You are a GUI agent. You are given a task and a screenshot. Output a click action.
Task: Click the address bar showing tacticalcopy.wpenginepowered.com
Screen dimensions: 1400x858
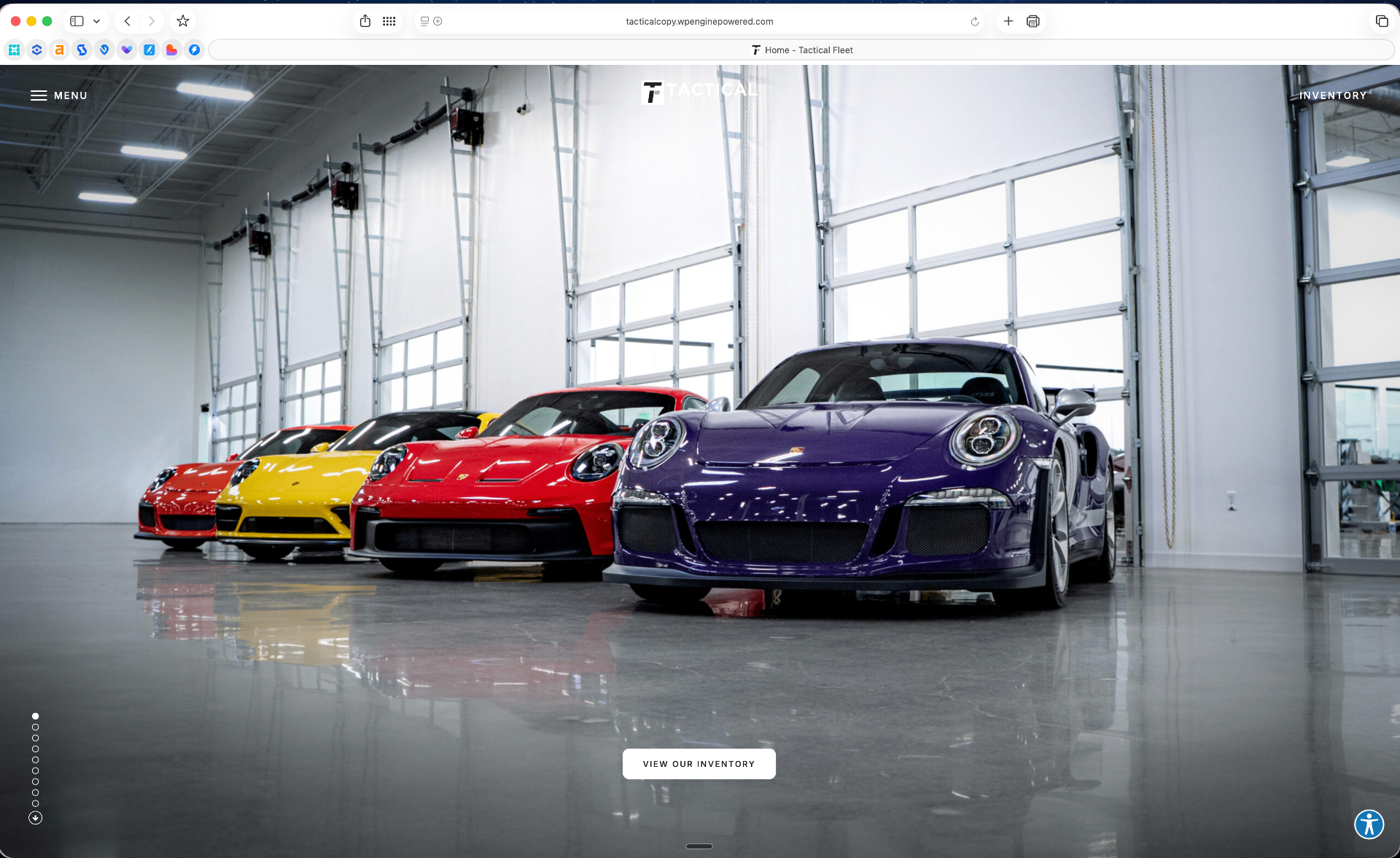(699, 21)
